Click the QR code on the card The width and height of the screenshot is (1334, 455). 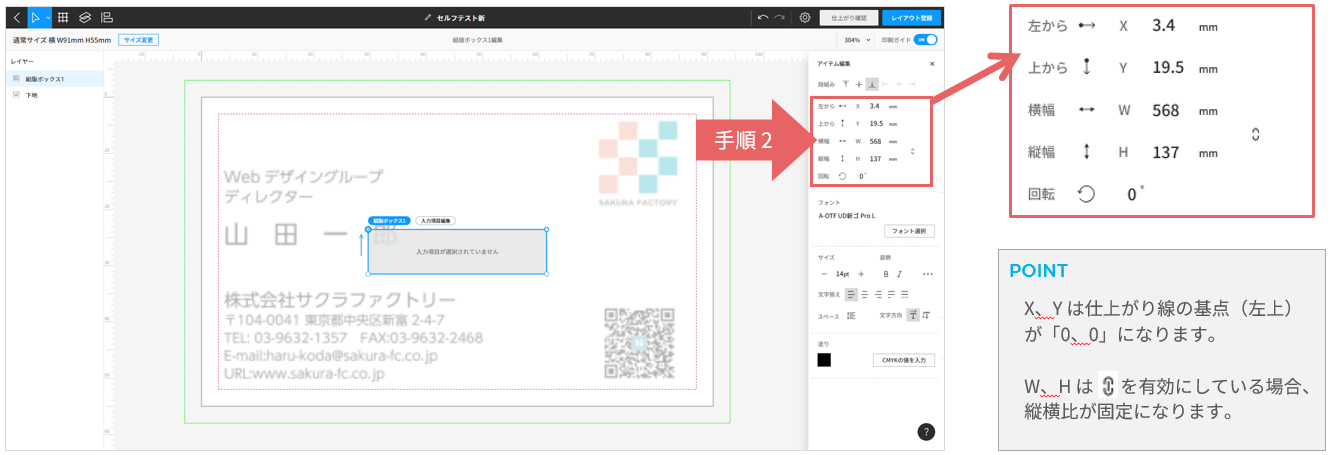tap(640, 343)
